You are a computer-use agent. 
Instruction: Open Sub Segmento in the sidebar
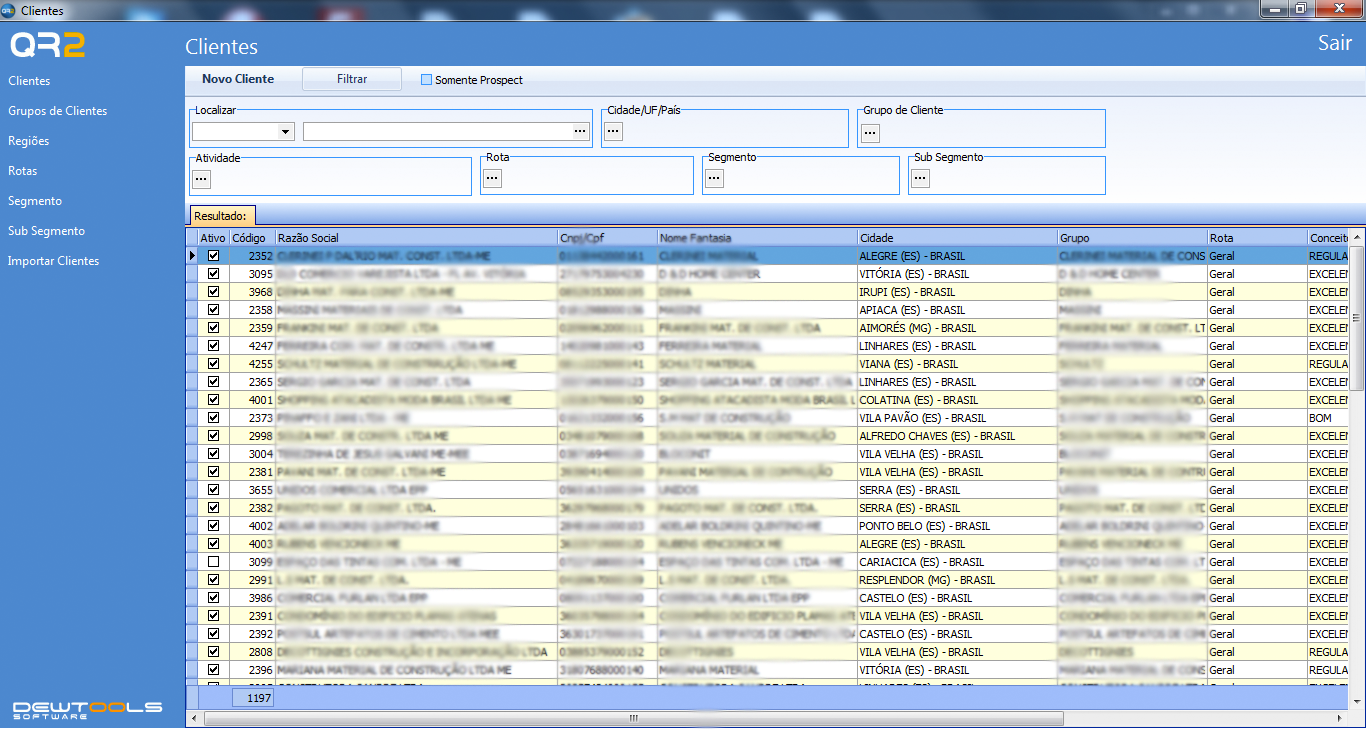(x=47, y=231)
